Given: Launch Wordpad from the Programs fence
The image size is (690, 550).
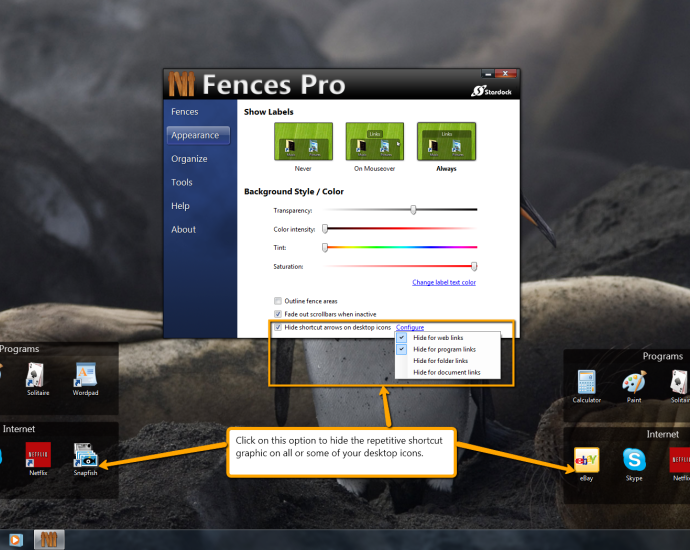Looking at the screenshot, I should 85,378.
